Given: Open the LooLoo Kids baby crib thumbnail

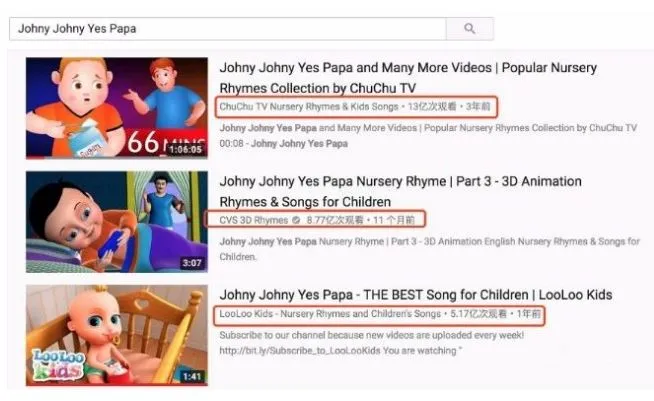Looking at the screenshot, I should 117,335.
